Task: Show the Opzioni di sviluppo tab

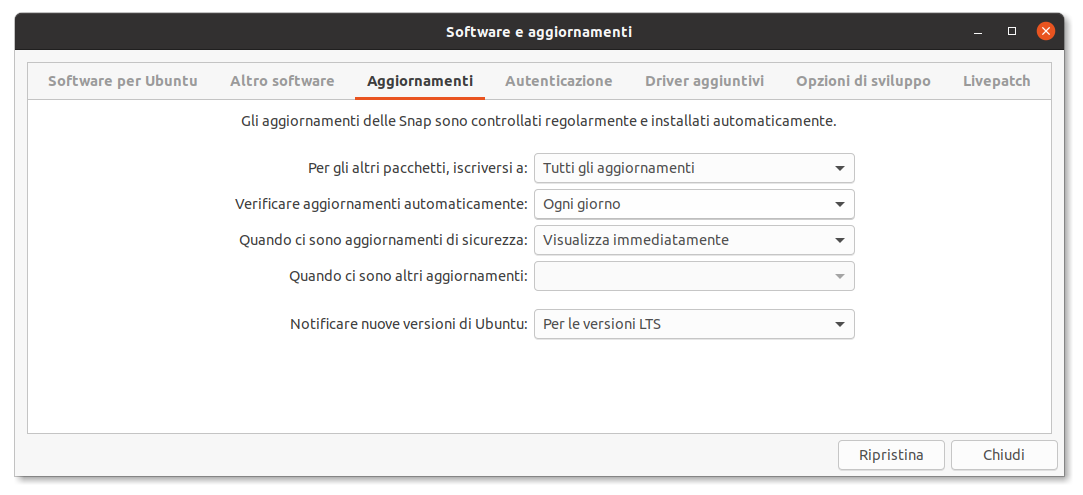Action: pos(863,81)
